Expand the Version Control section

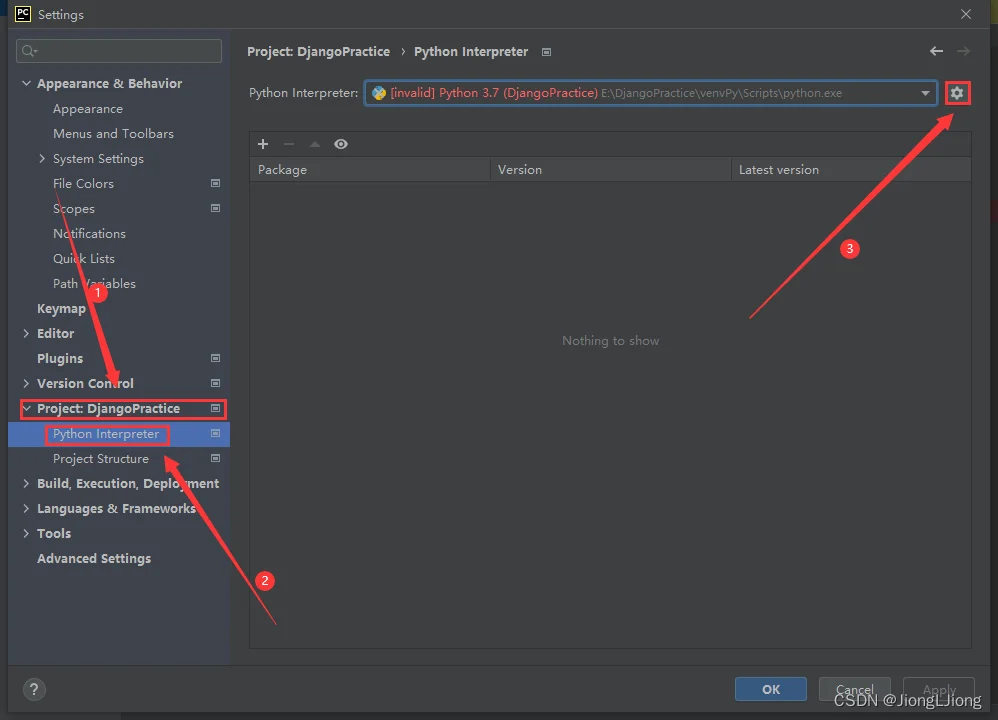[26, 383]
